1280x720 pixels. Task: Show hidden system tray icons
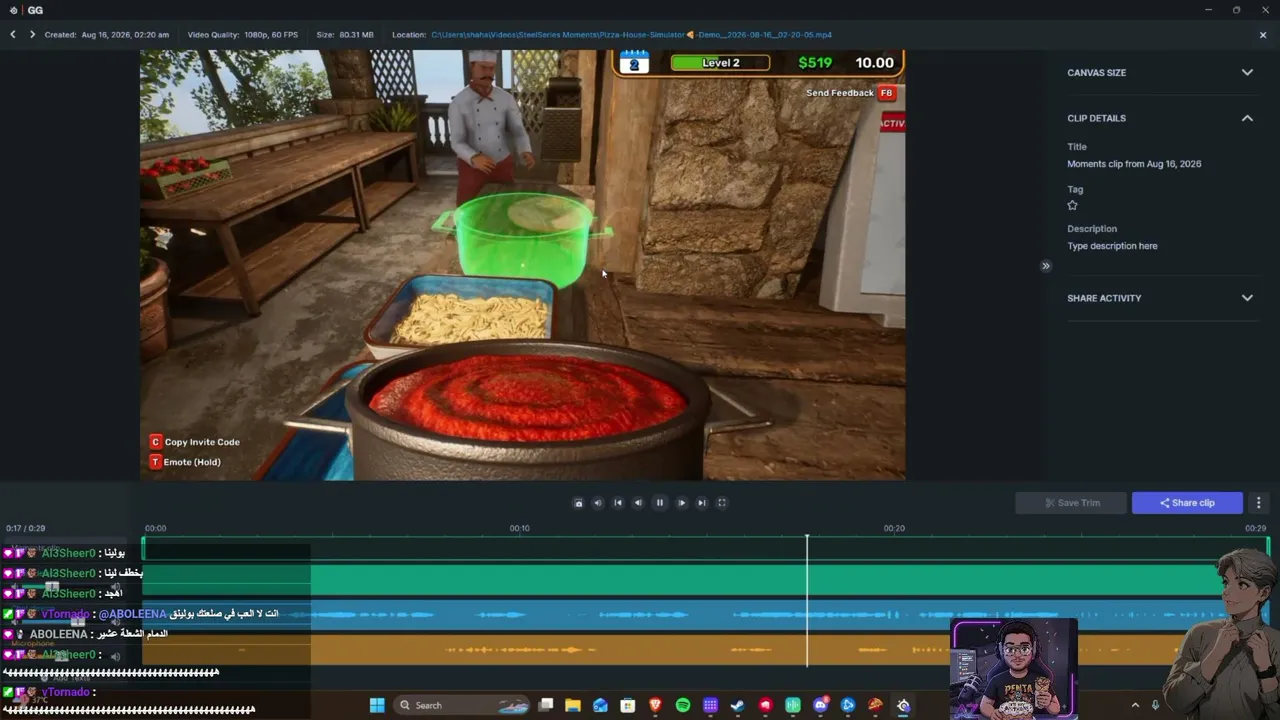point(1135,705)
